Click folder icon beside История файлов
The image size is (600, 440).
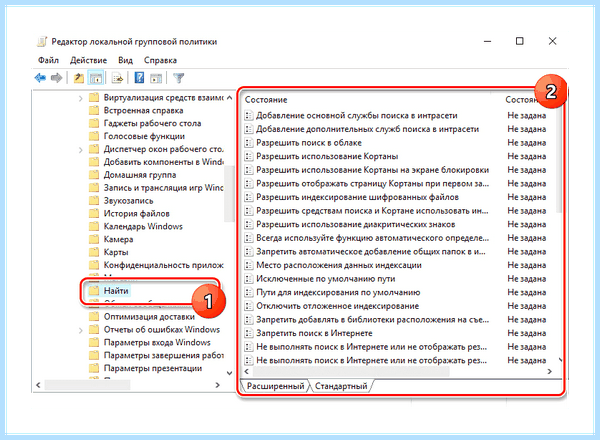click(94, 213)
